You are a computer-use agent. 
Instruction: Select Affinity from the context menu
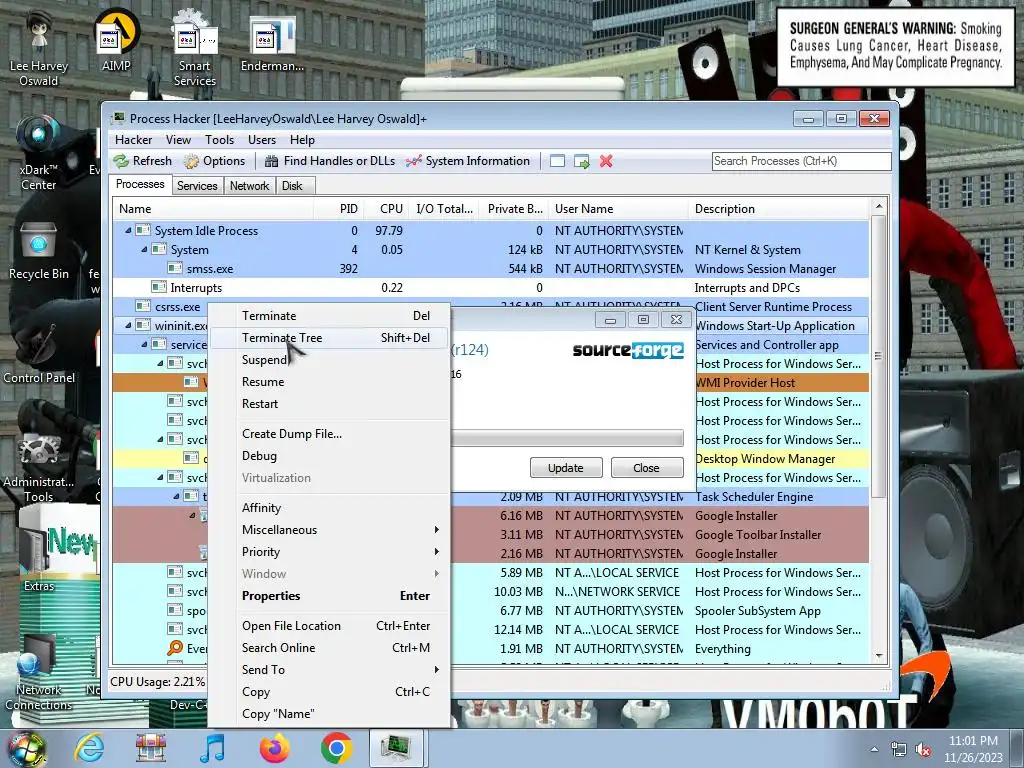329,507
